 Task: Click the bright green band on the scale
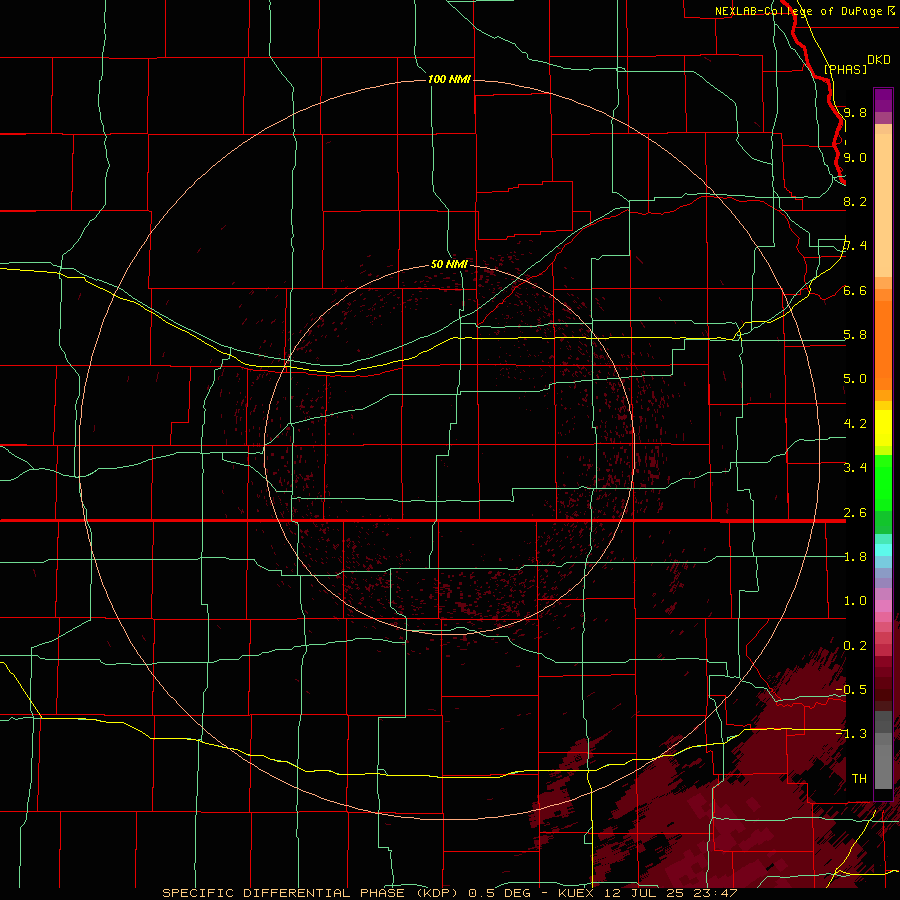click(x=883, y=483)
